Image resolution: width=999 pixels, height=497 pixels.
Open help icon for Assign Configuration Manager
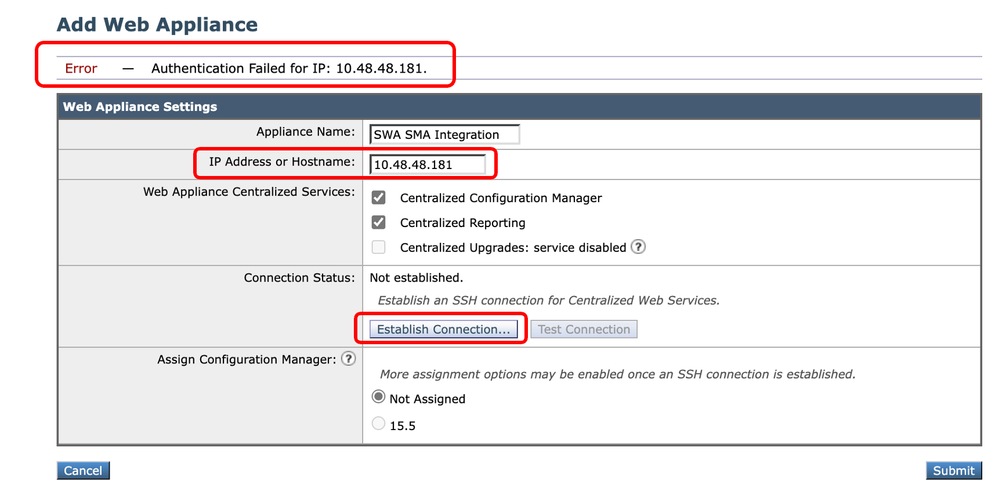point(348,359)
